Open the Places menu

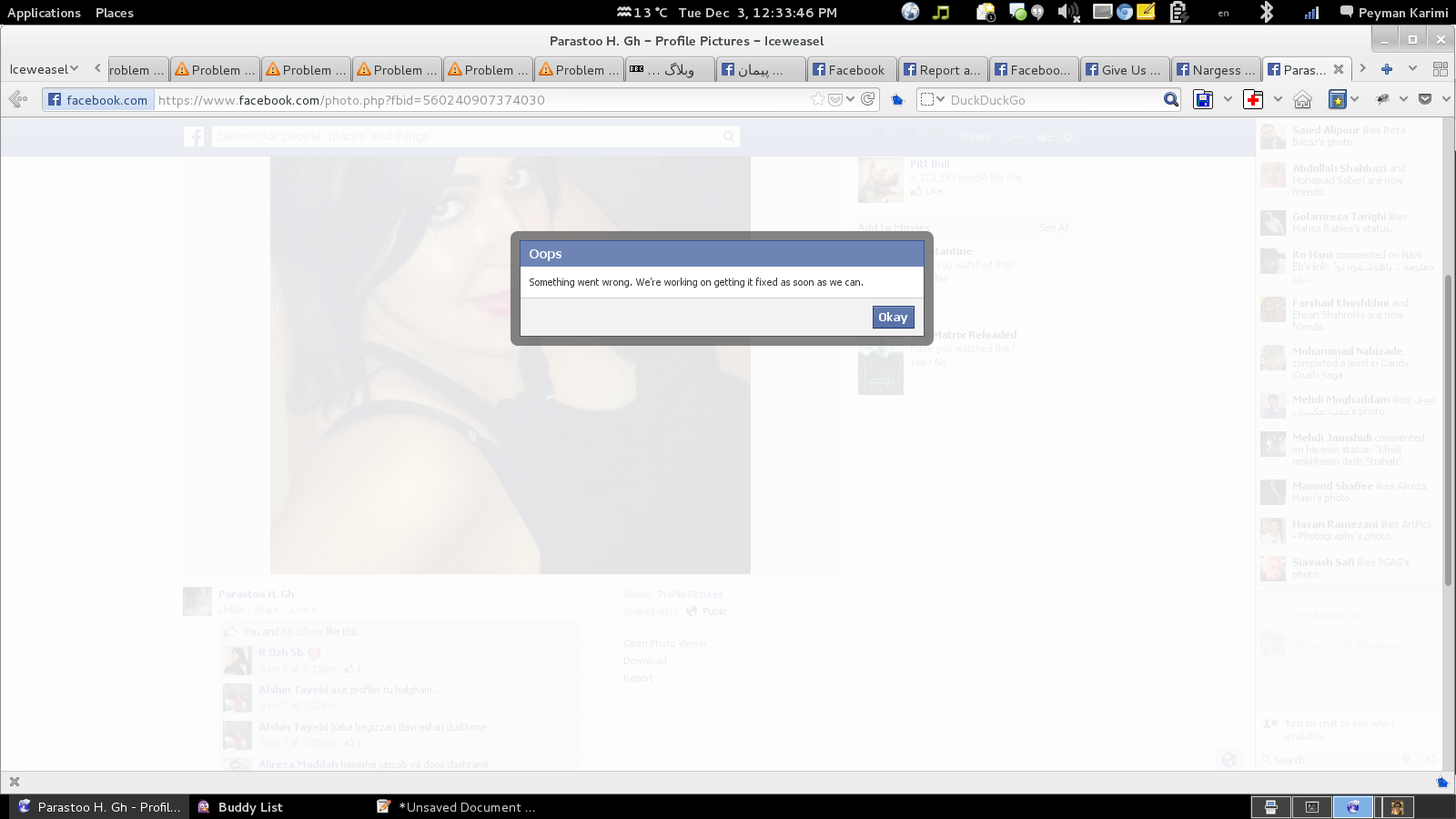(115, 13)
